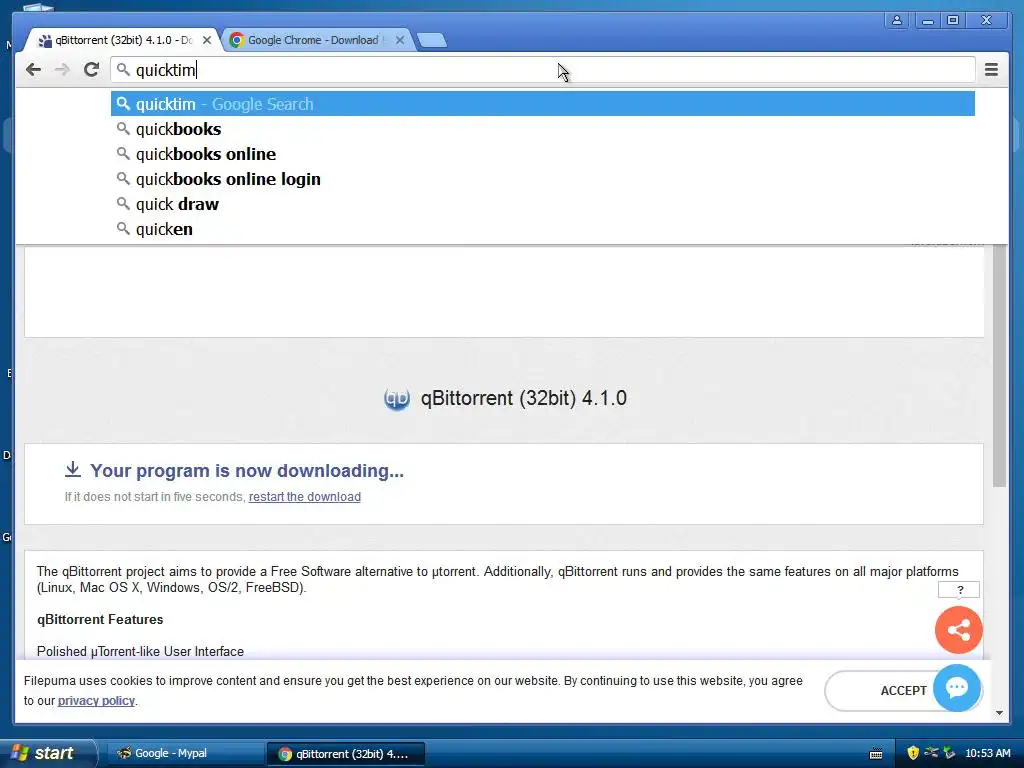Click the qBittorrent logo icon
The width and height of the screenshot is (1024, 768).
397,398
